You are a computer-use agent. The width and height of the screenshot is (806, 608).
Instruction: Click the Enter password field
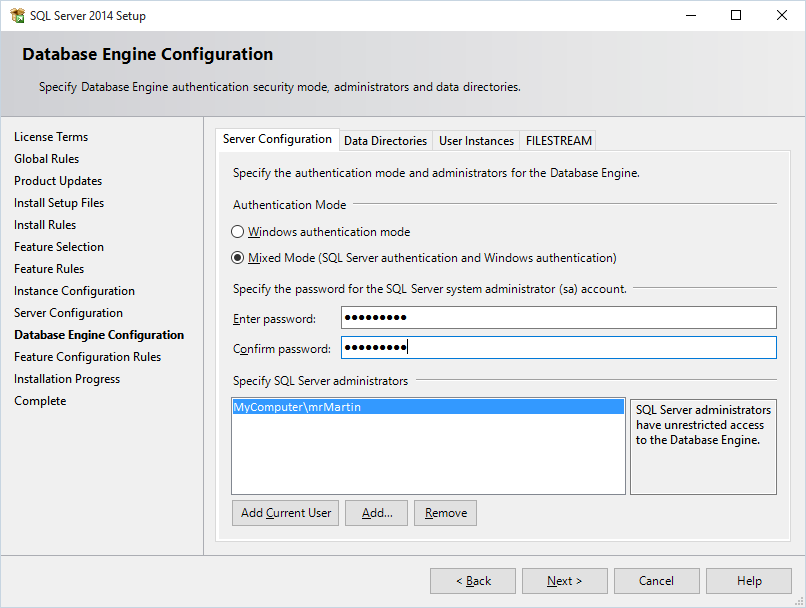[559, 318]
